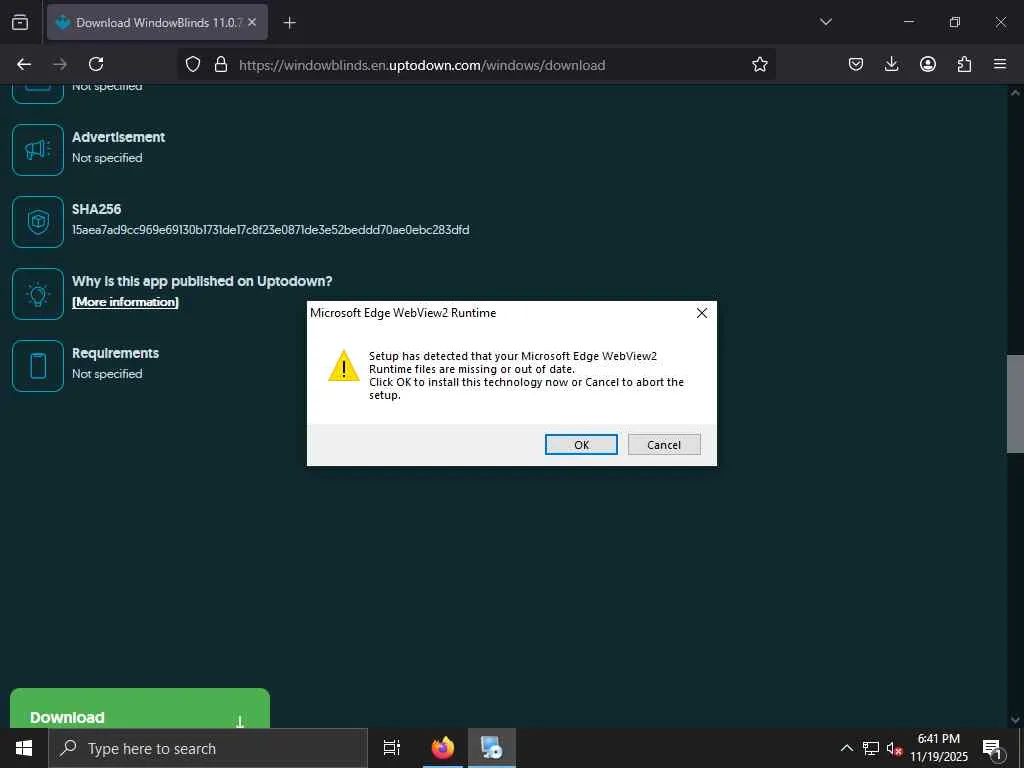This screenshot has width=1024, height=768.
Task: Show hidden system tray icons
Action: coord(846,748)
